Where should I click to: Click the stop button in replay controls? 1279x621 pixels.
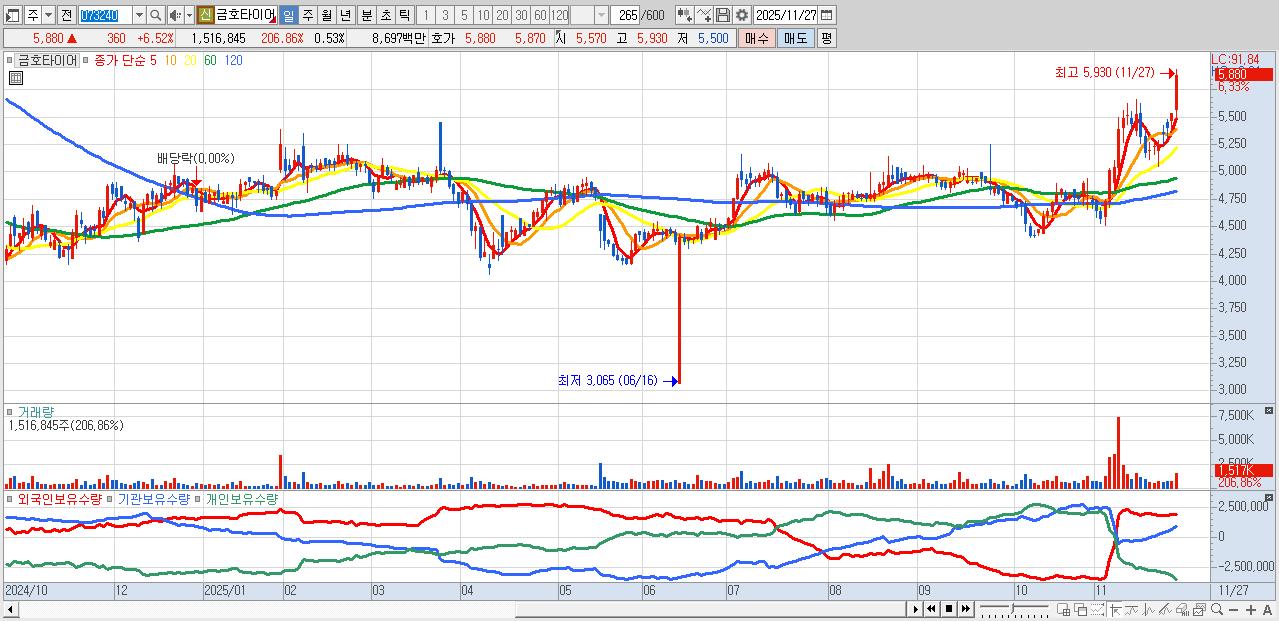coord(949,609)
